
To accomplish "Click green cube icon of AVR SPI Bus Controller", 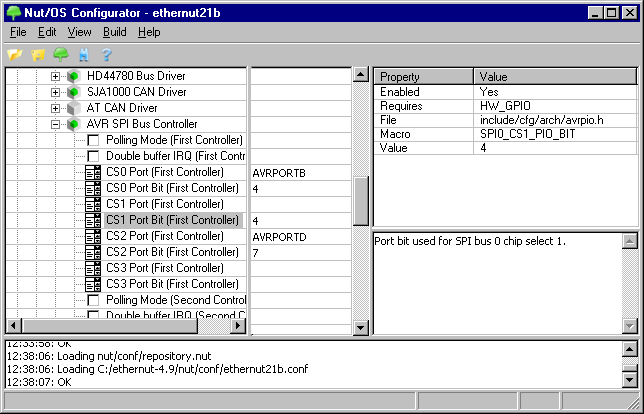I will [74, 124].
